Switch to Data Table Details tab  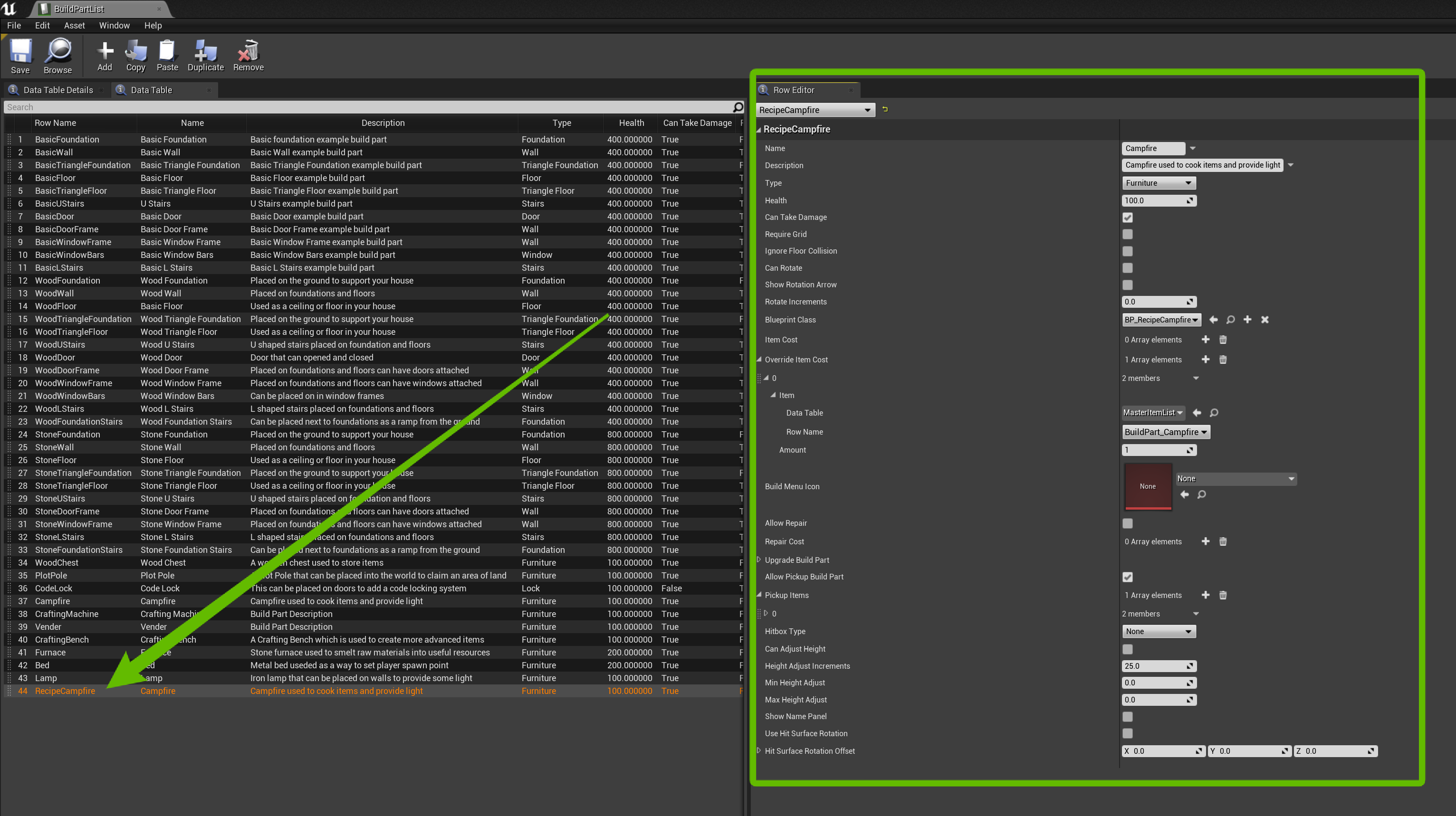click(57, 90)
